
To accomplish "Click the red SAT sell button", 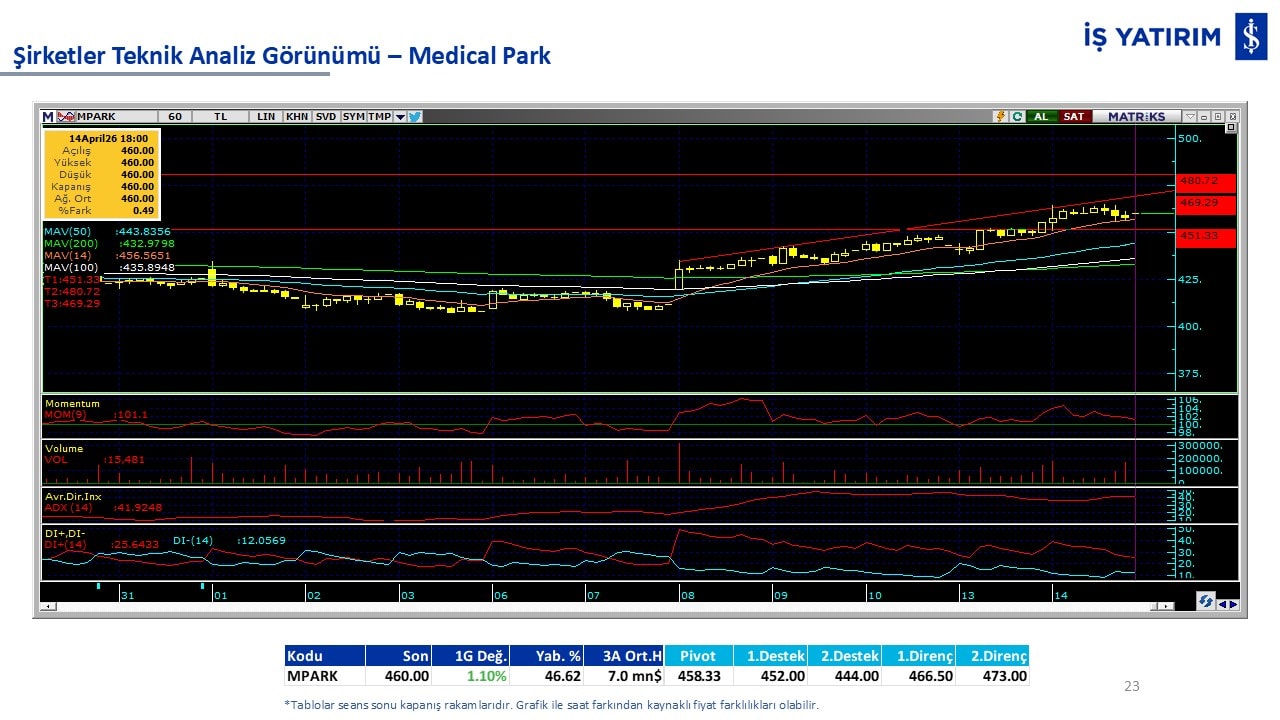I will (x=1073, y=117).
